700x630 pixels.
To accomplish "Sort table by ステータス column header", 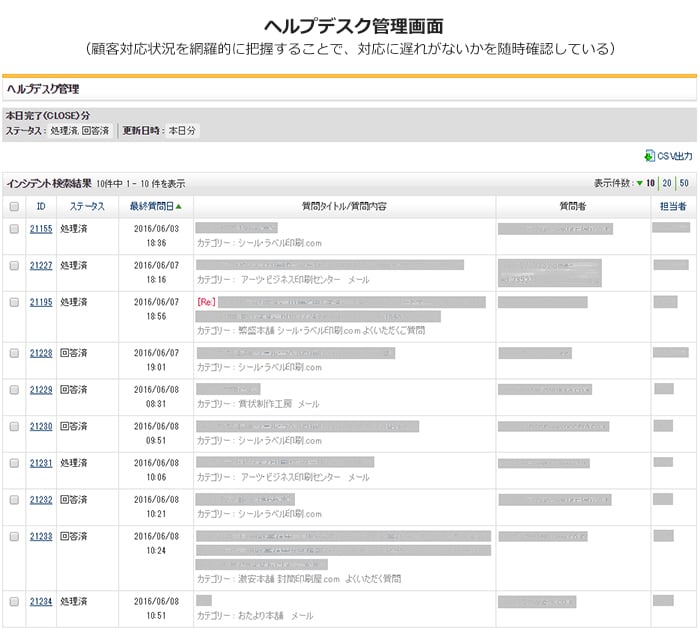I will [x=87, y=206].
